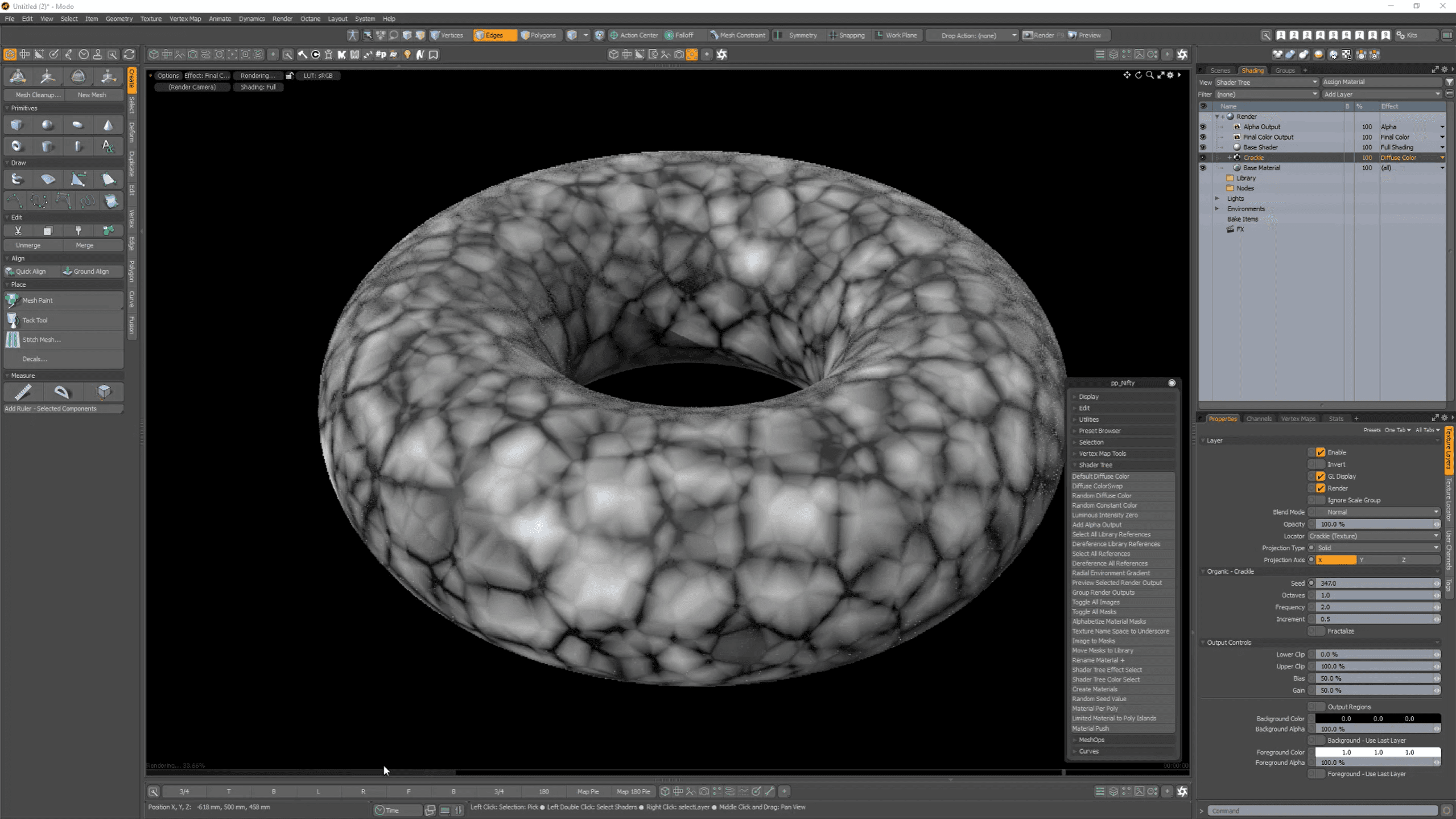1456x819 pixels.
Task: Select the Cube primitive icon
Action: coord(17,125)
